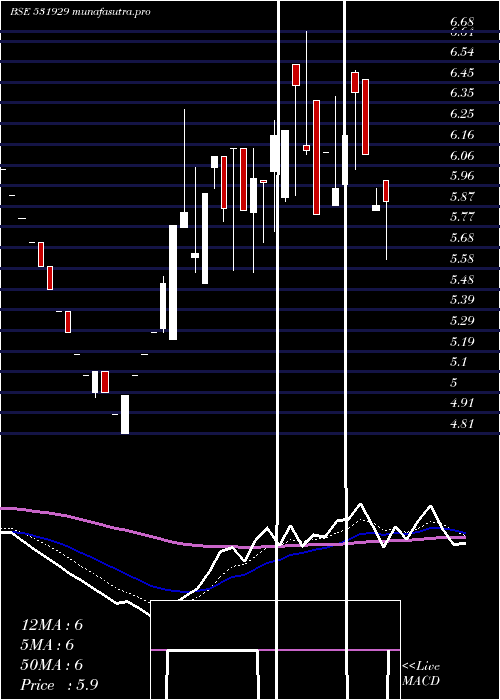
Task: Click the 6.54 price axis label
Action: click(462, 51)
